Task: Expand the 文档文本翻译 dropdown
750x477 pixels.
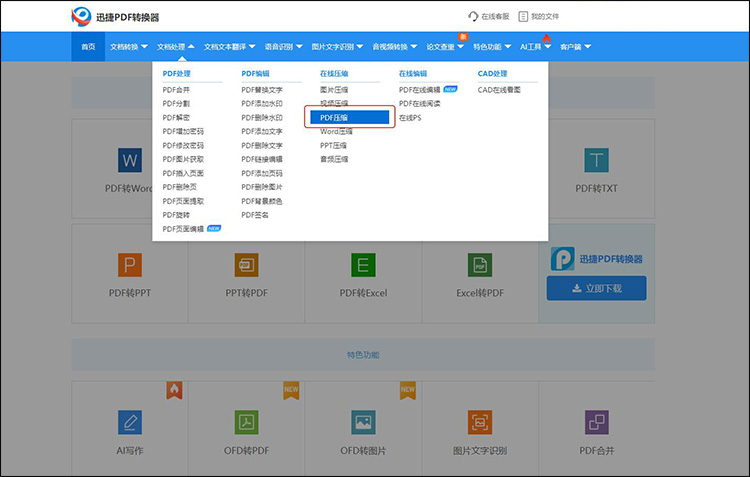Action: pyautogui.click(x=230, y=46)
